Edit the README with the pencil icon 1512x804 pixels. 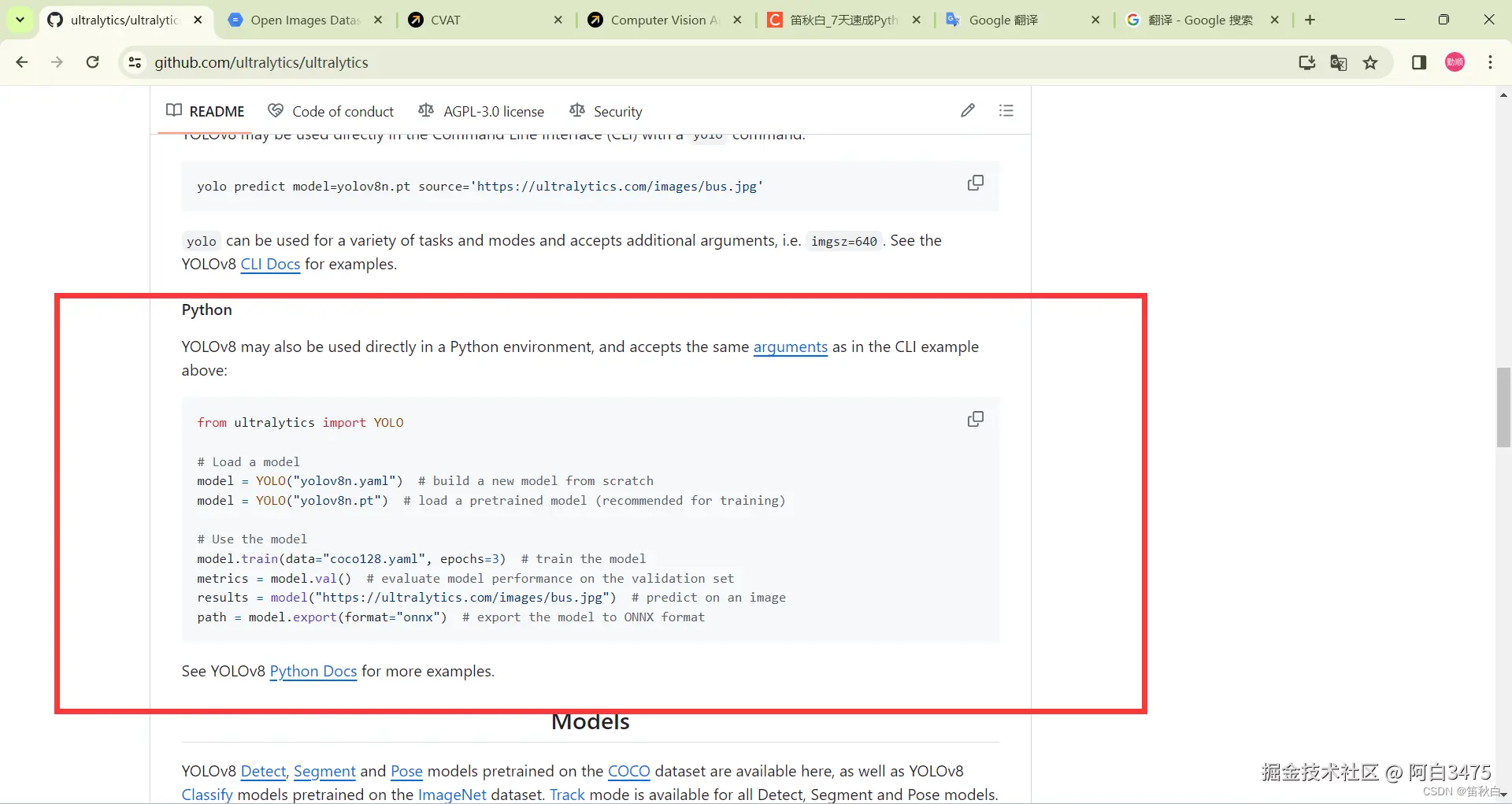(968, 110)
